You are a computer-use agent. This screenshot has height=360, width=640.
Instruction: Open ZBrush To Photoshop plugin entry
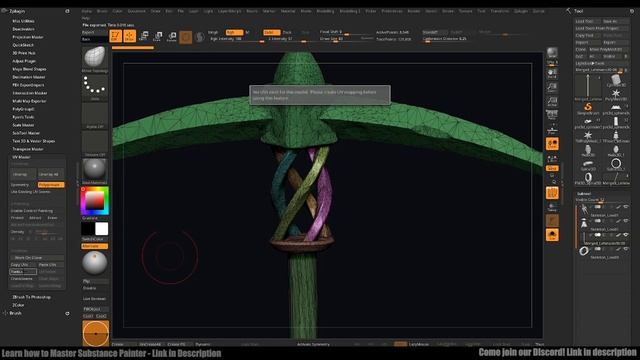pyautogui.click(x=31, y=297)
